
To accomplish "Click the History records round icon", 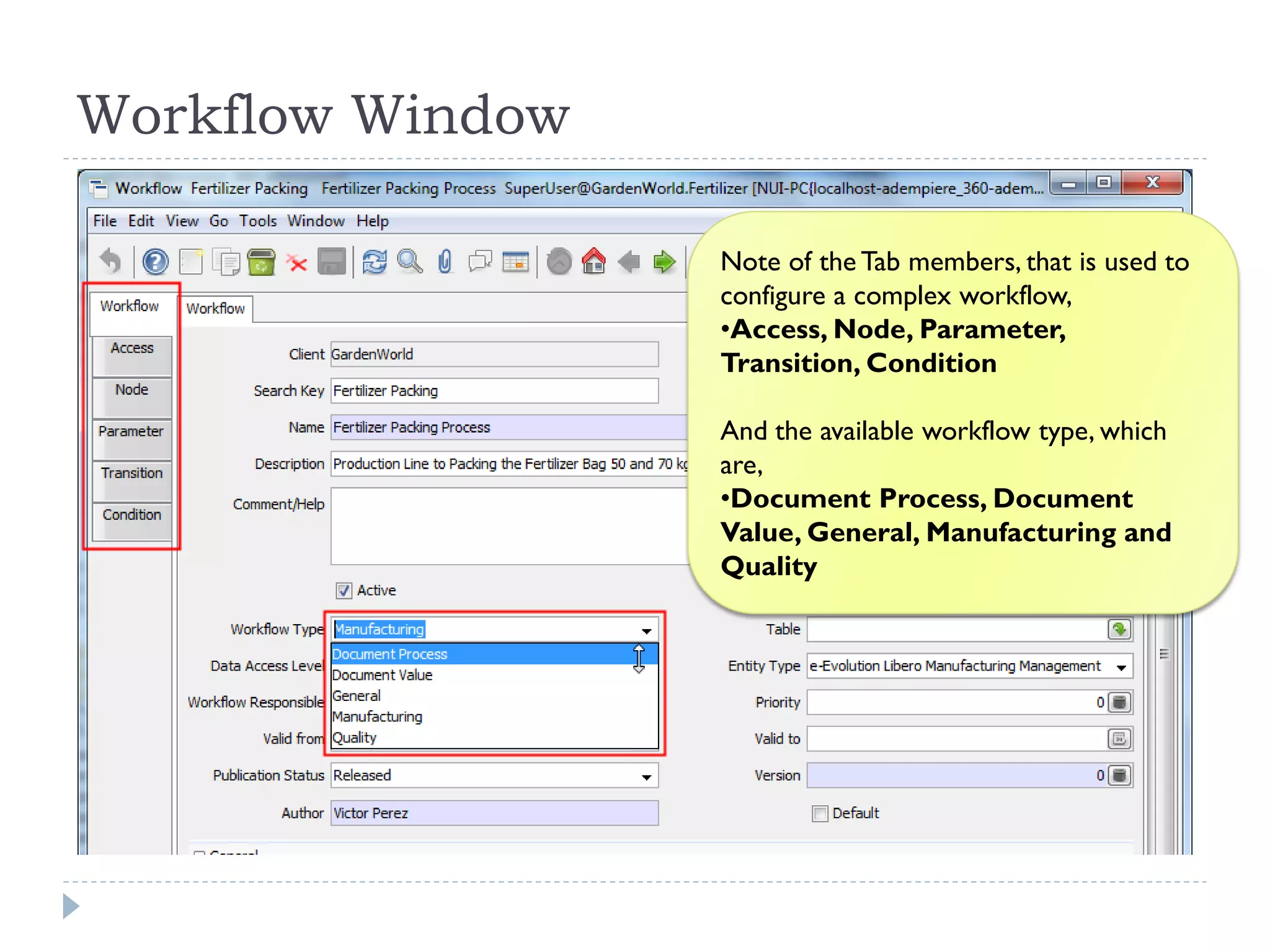I will pos(559,262).
